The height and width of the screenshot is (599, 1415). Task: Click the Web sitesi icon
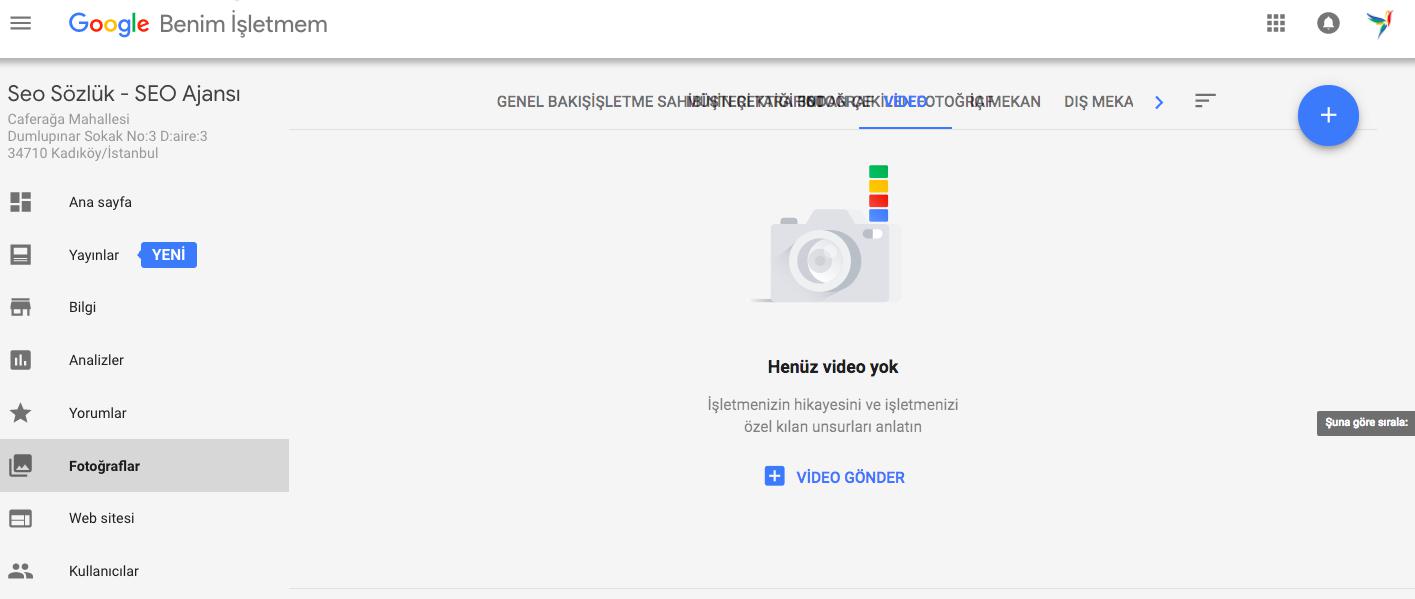21,518
